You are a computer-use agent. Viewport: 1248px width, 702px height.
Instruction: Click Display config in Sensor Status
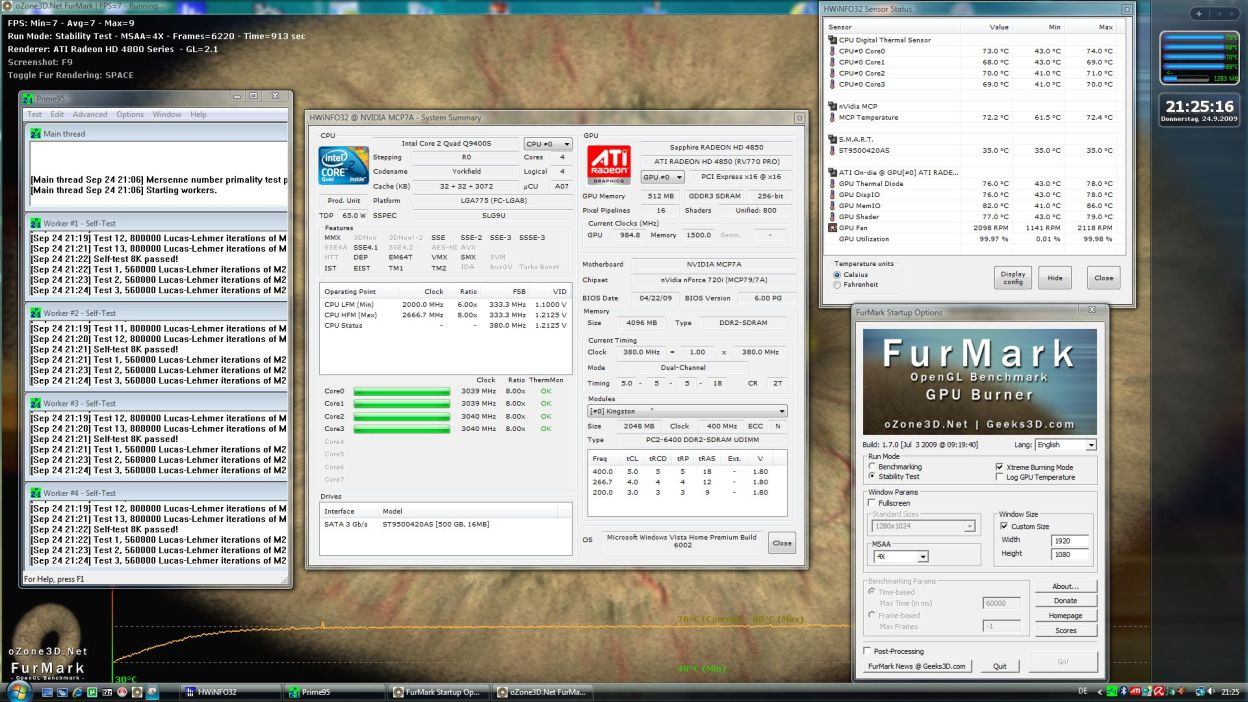[1013, 277]
